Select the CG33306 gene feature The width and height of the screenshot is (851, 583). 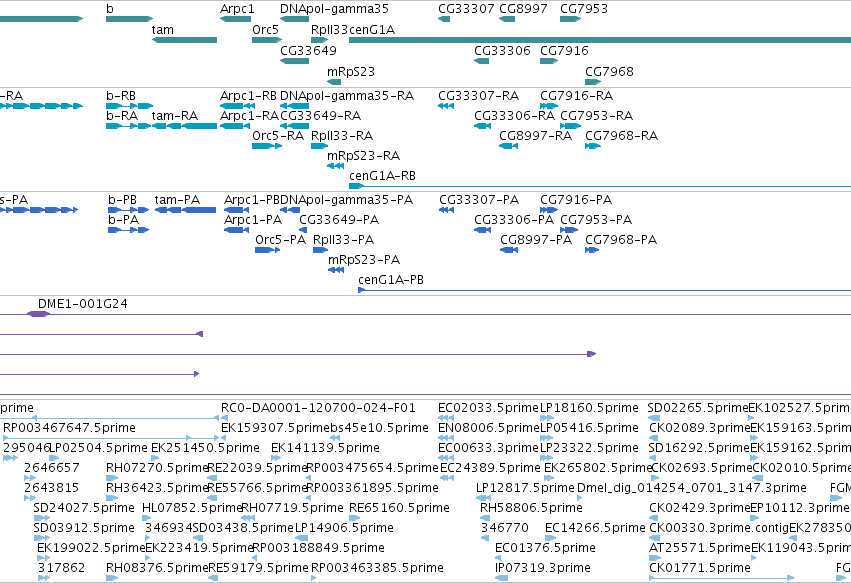481,61
